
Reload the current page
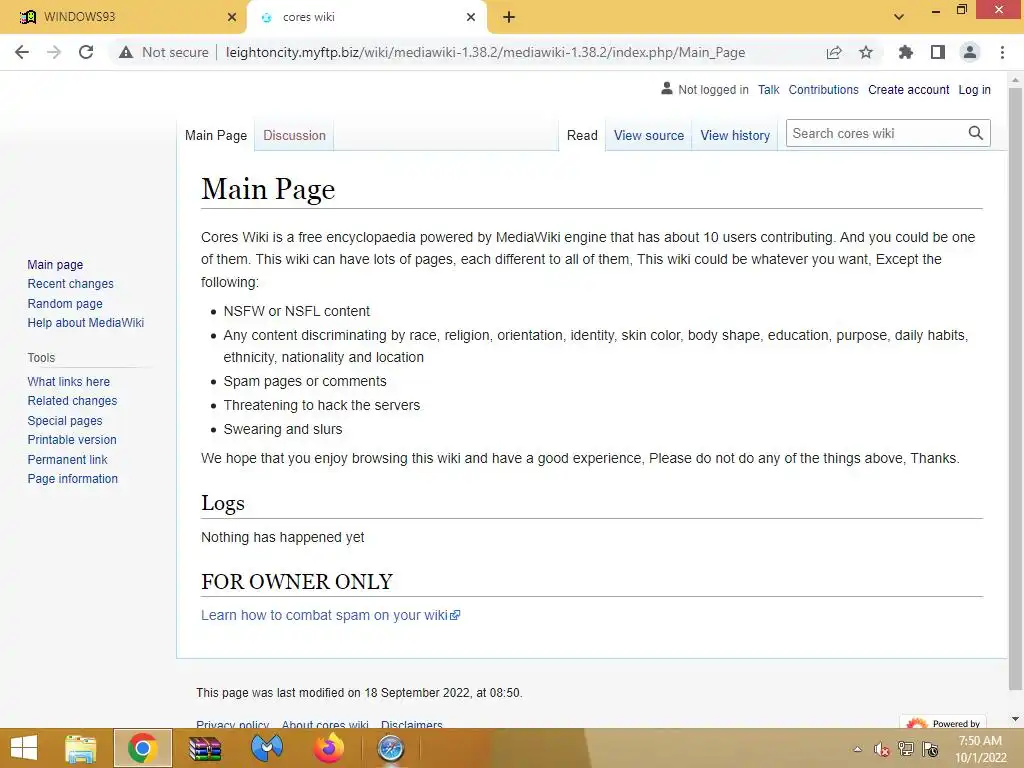click(86, 52)
